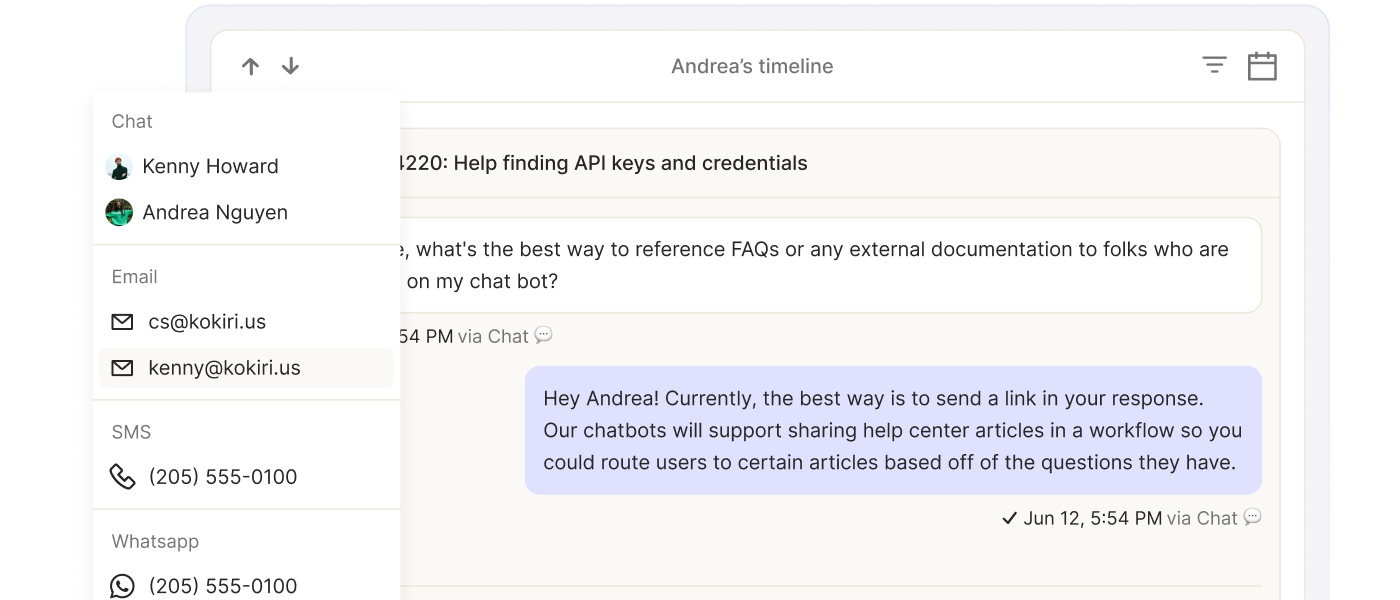Select Andrea Nguyen chat option
Image resolution: width=1400 pixels, height=600 pixels.
(215, 212)
